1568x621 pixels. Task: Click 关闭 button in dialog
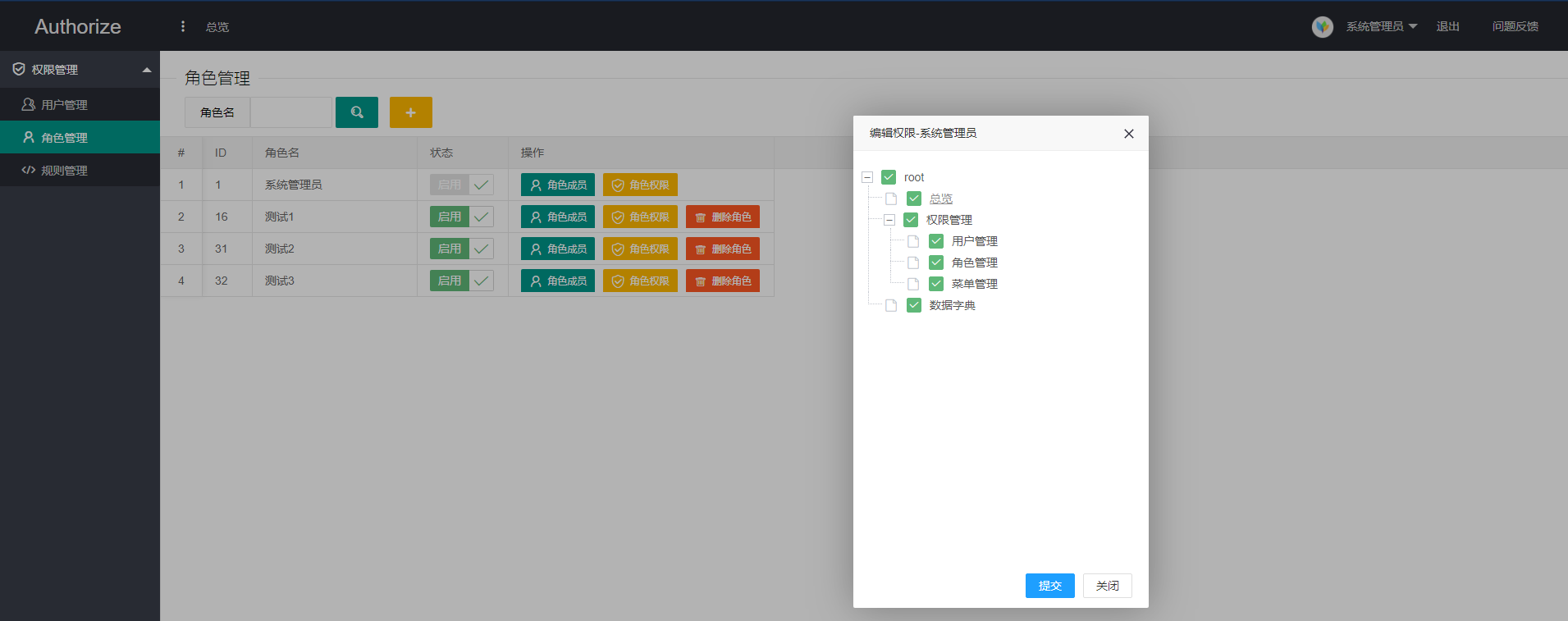pyautogui.click(x=1108, y=586)
